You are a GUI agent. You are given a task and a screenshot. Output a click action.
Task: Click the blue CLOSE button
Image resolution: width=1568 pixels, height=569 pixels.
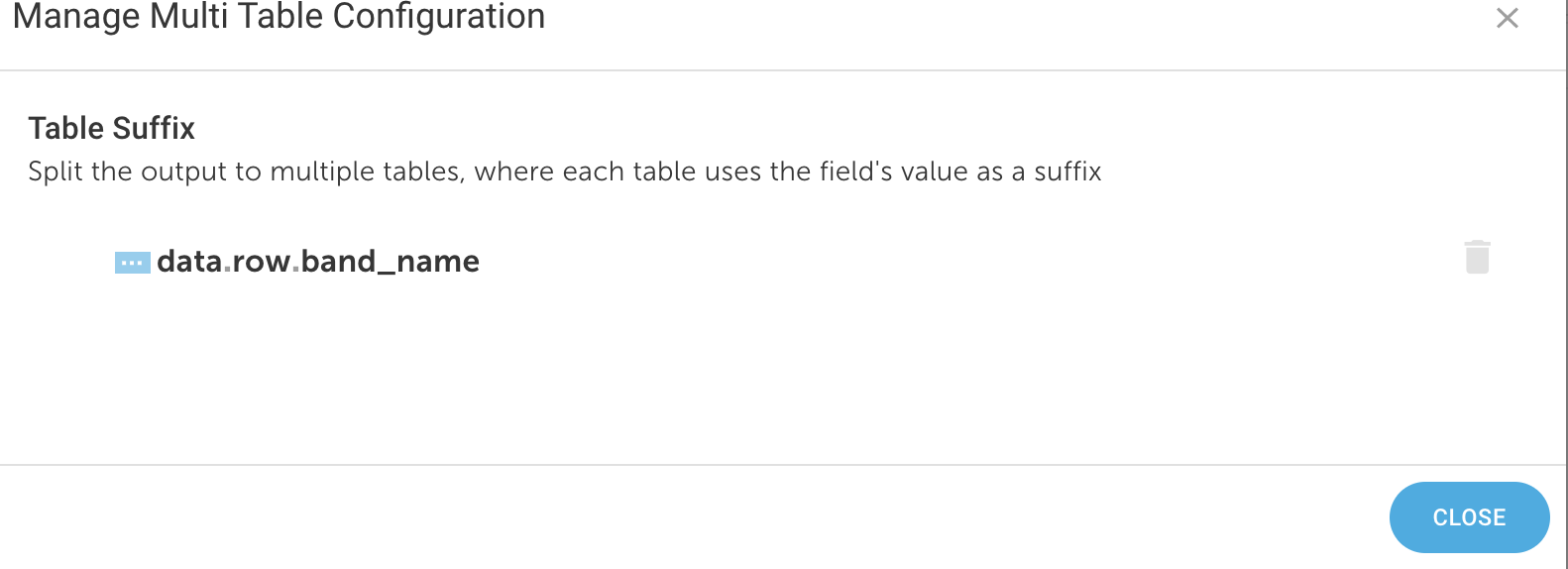pyautogui.click(x=1469, y=517)
